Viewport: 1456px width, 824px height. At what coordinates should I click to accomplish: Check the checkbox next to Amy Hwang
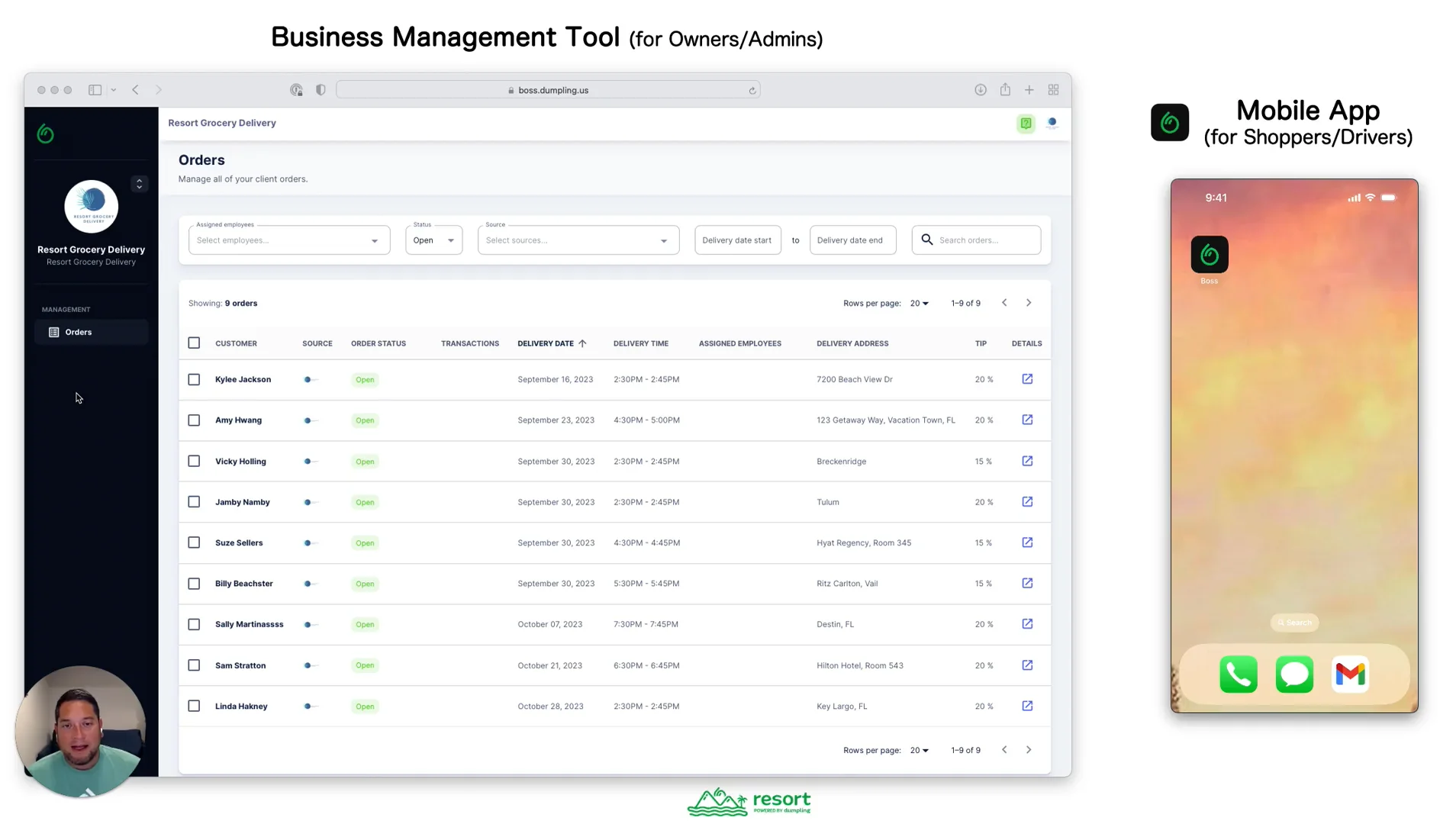pos(194,420)
